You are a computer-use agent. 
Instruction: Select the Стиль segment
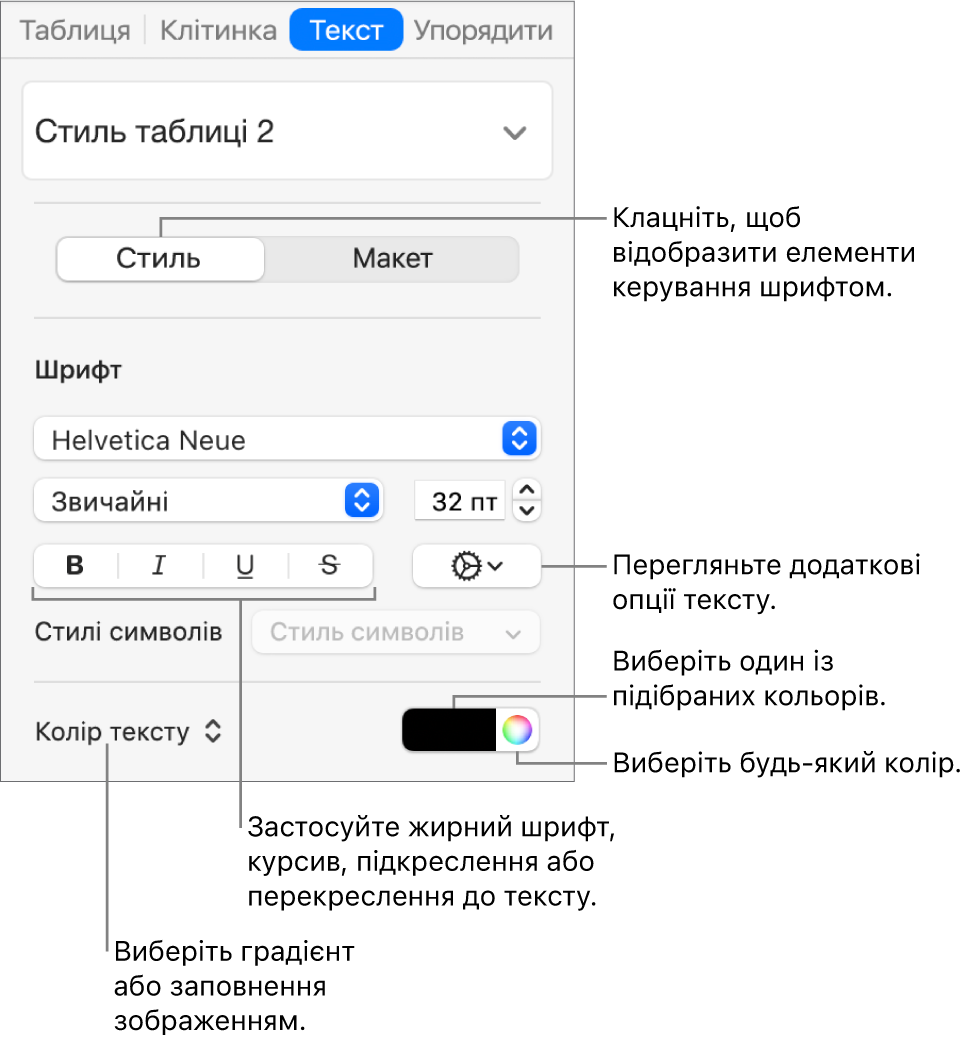pyautogui.click(x=160, y=259)
